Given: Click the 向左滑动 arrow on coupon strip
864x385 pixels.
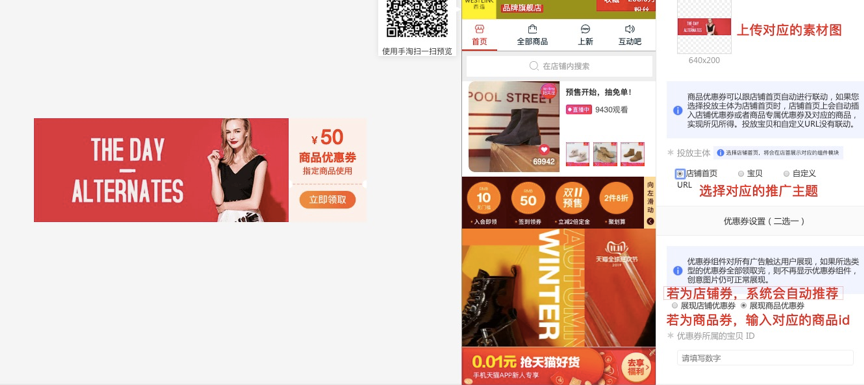Looking at the screenshot, I should (650, 221).
